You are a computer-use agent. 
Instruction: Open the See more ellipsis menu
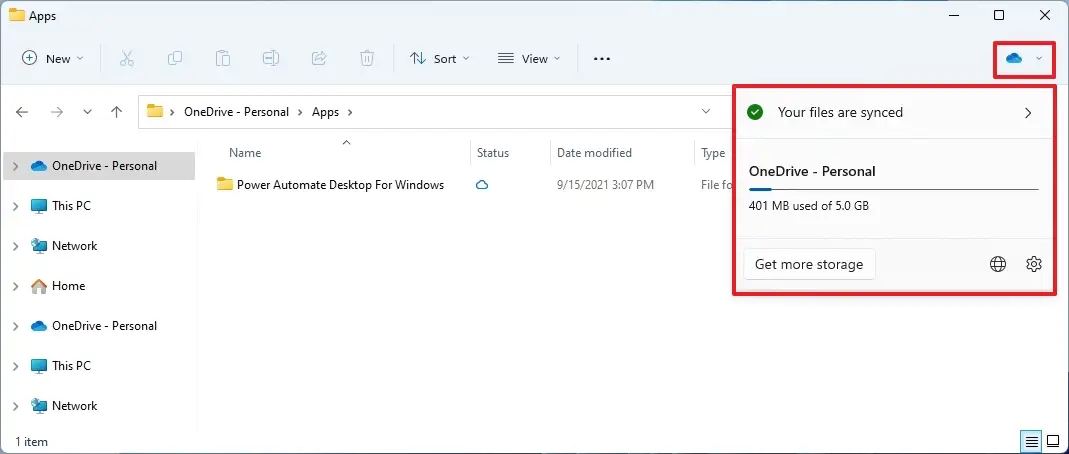click(601, 59)
